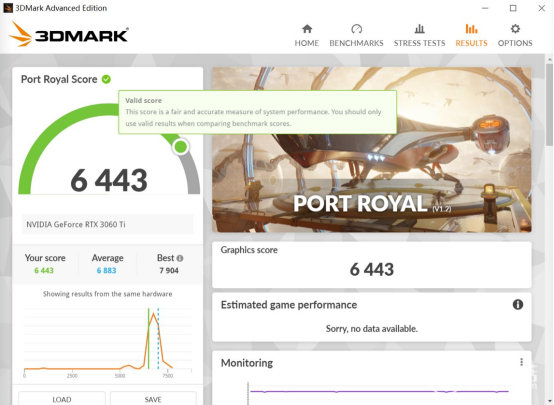Click the Port Royal Score heading
The image size is (554, 405).
(x=59, y=79)
